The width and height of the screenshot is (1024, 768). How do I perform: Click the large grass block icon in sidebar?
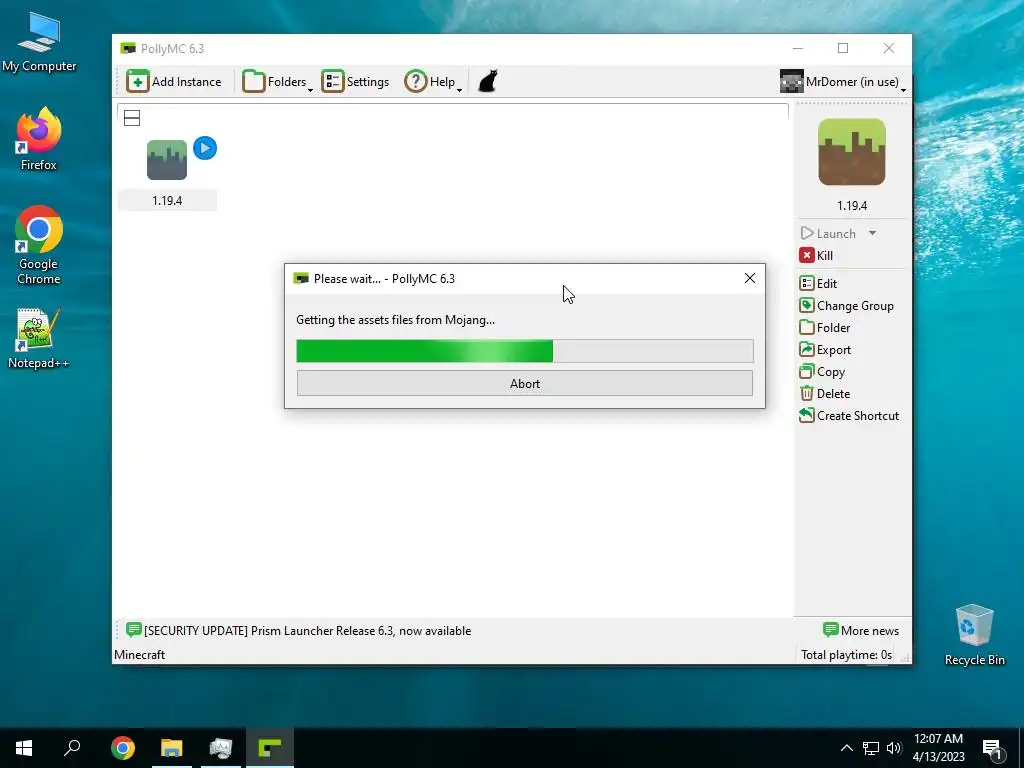click(852, 152)
